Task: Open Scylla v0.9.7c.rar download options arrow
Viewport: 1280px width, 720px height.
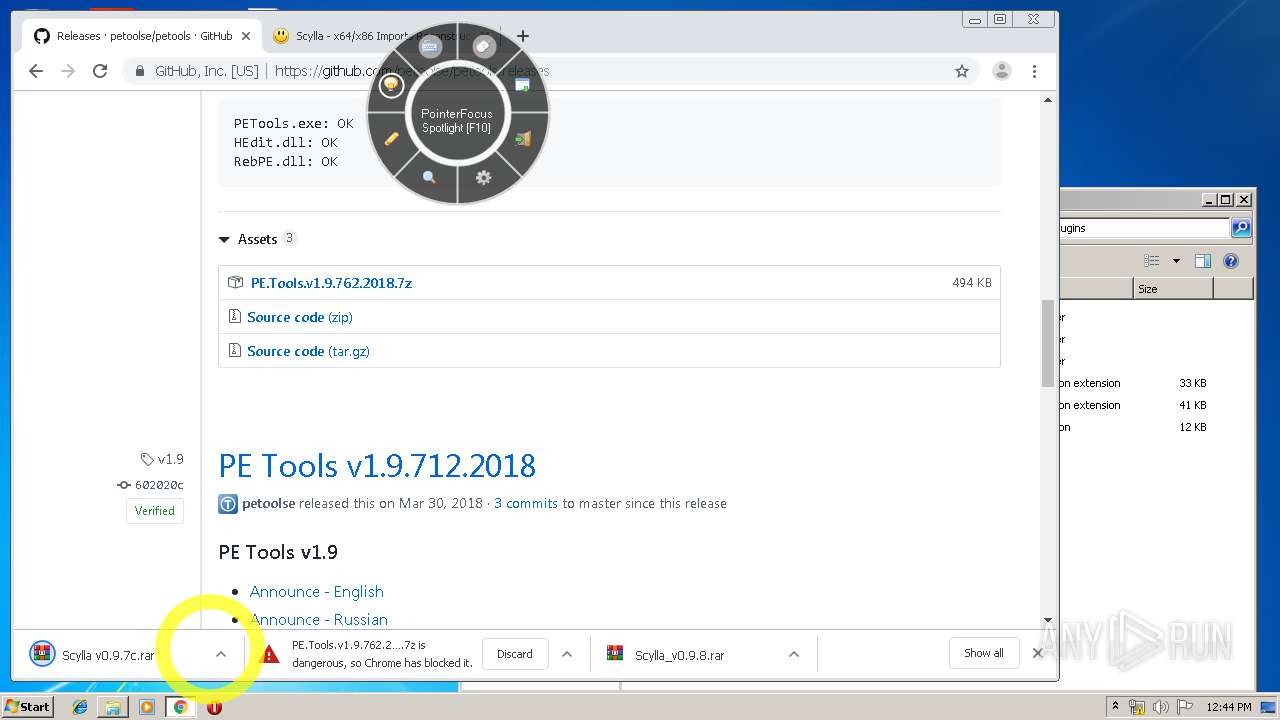Action: pyautogui.click(x=221, y=654)
